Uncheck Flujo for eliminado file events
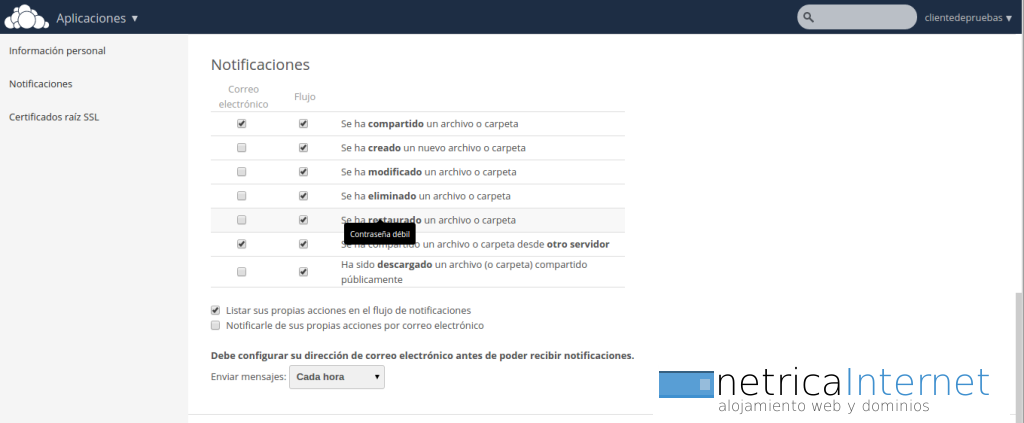This screenshot has height=423, width=1024. pyautogui.click(x=303, y=196)
